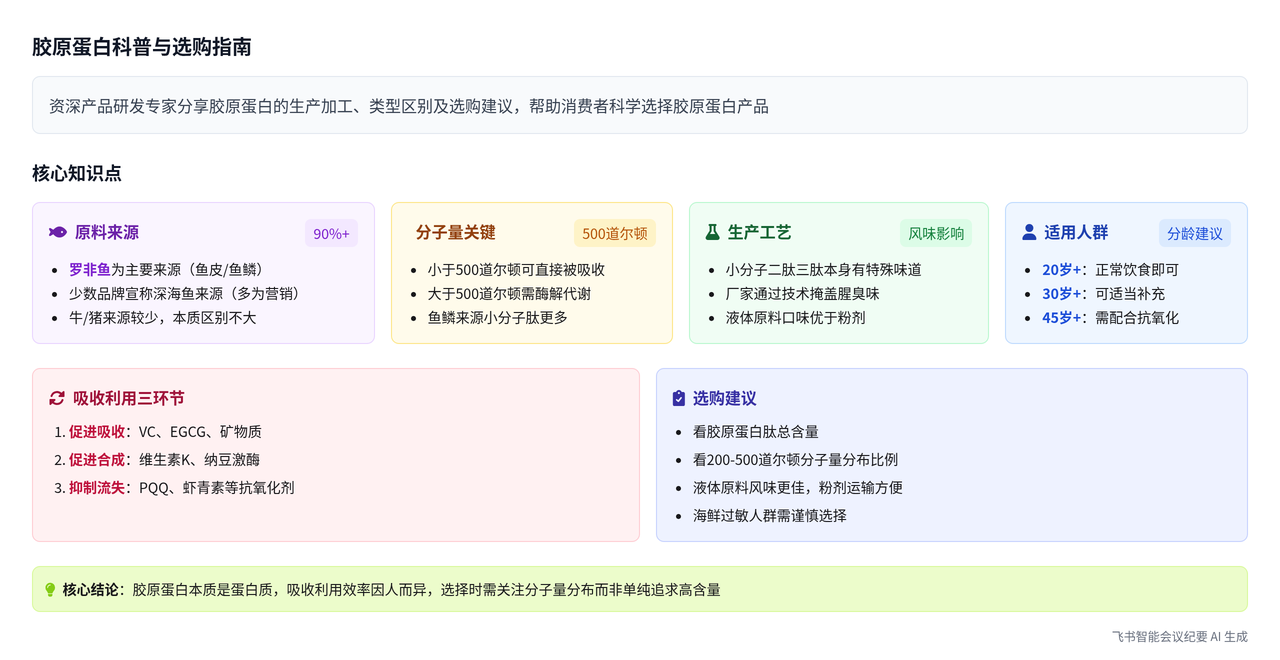Click the person icon beside 适用人群
This screenshot has height=660, width=1280.
1029,232
